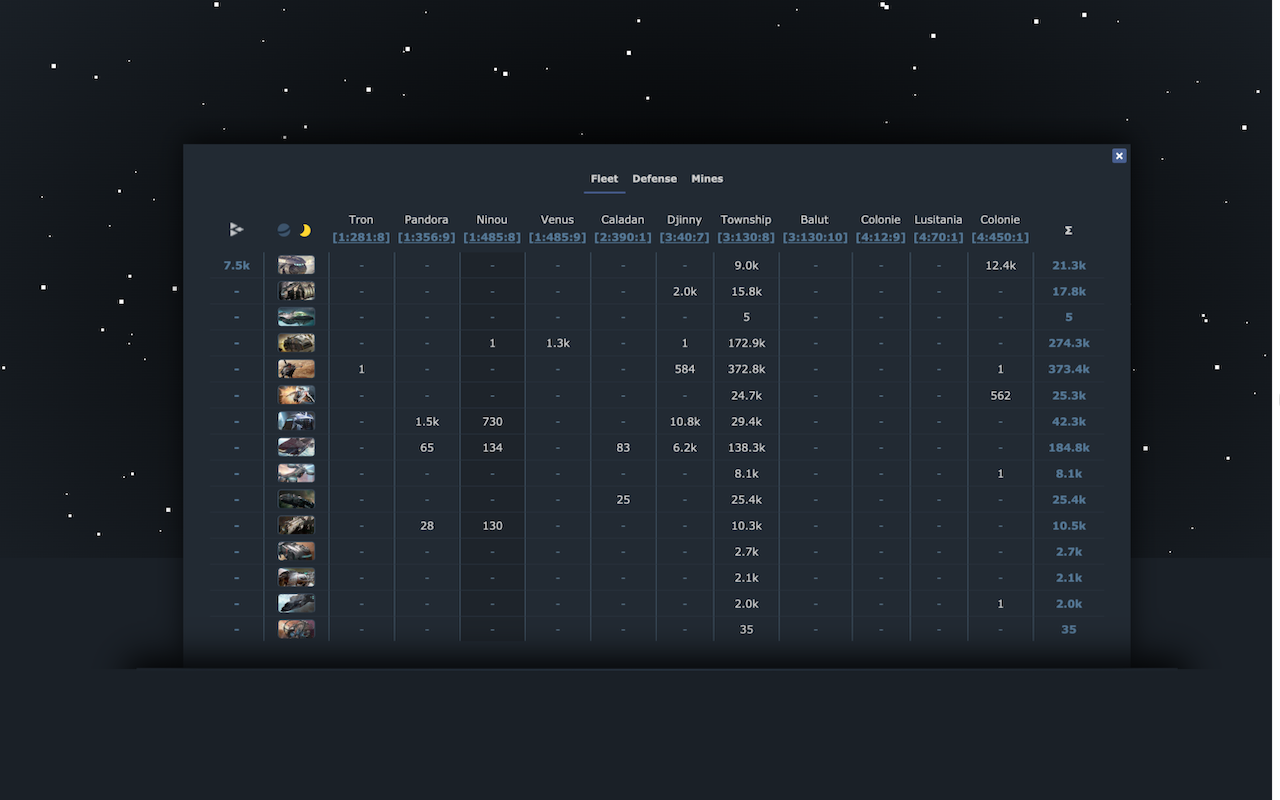
Task: Click ship icon in the 17.8k total row
Action: click(x=296, y=291)
